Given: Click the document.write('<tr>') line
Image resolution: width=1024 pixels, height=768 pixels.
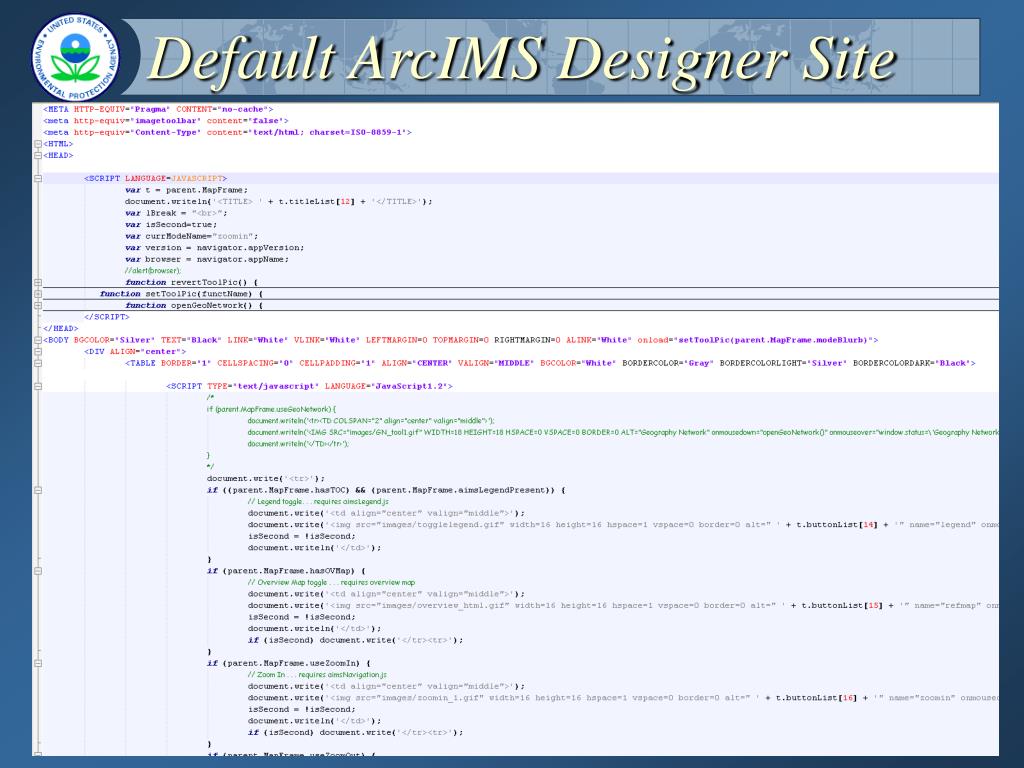Looking at the screenshot, I should point(266,479).
